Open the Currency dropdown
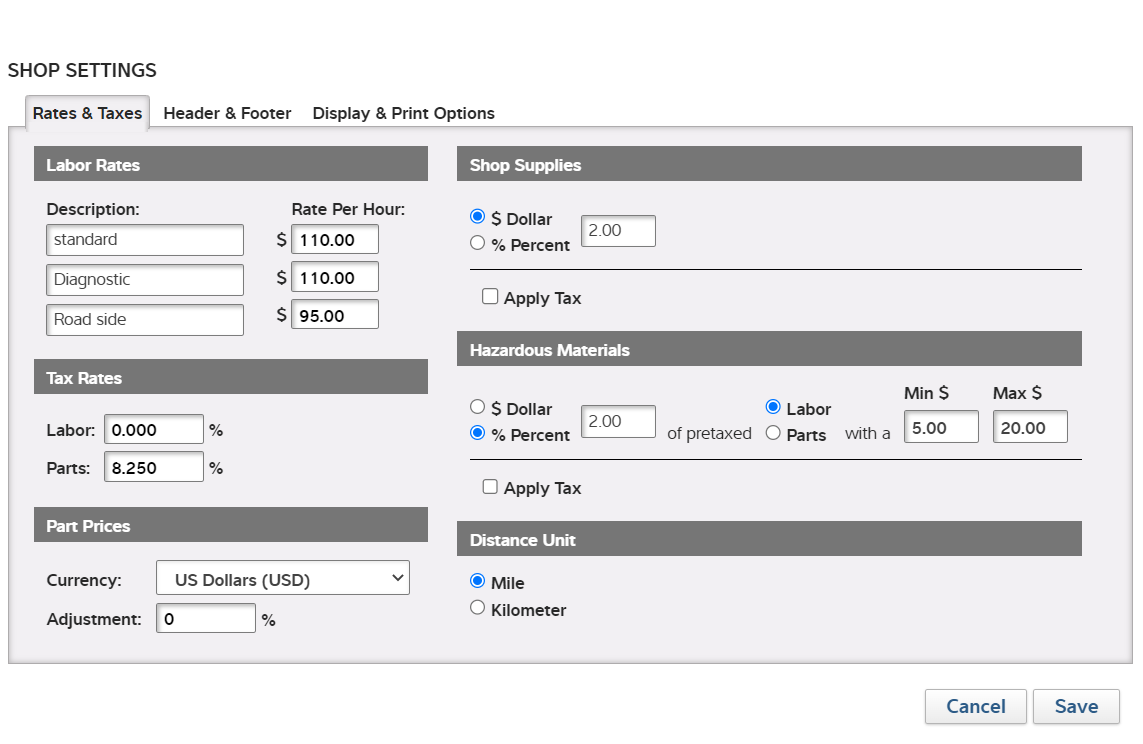Screen dimensions: 1143x744 [283, 578]
